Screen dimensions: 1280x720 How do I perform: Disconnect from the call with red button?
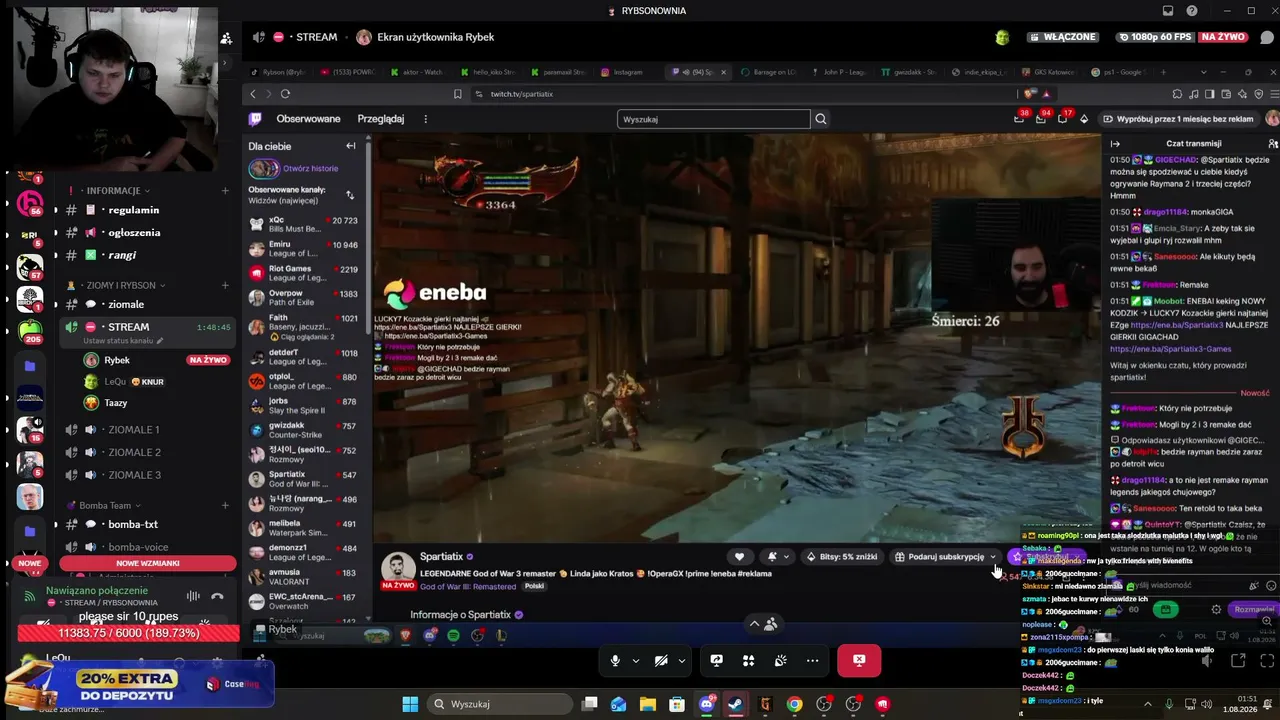[x=859, y=660]
